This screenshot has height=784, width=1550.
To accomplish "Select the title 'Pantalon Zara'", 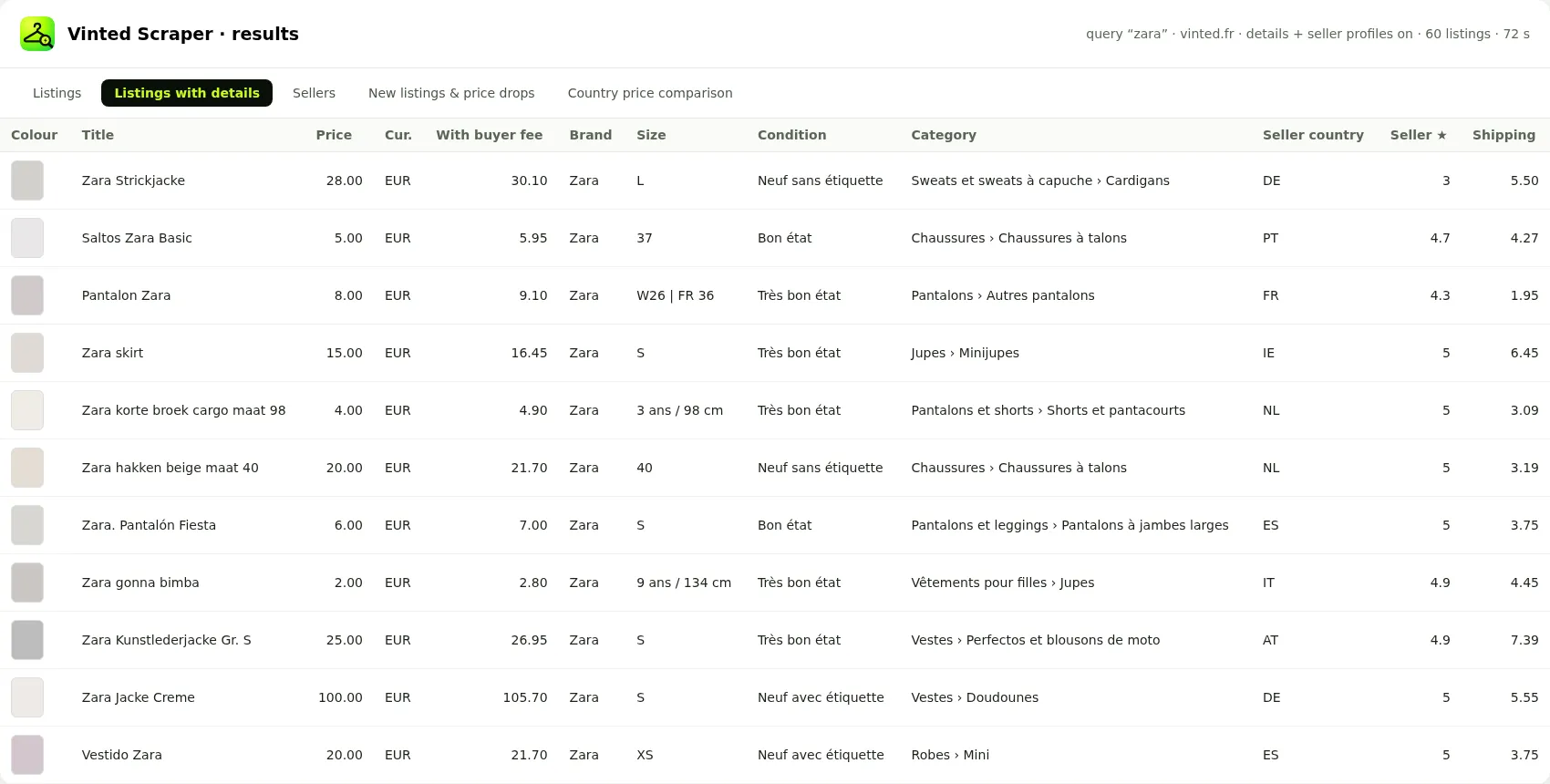I will pyautogui.click(x=126, y=295).
